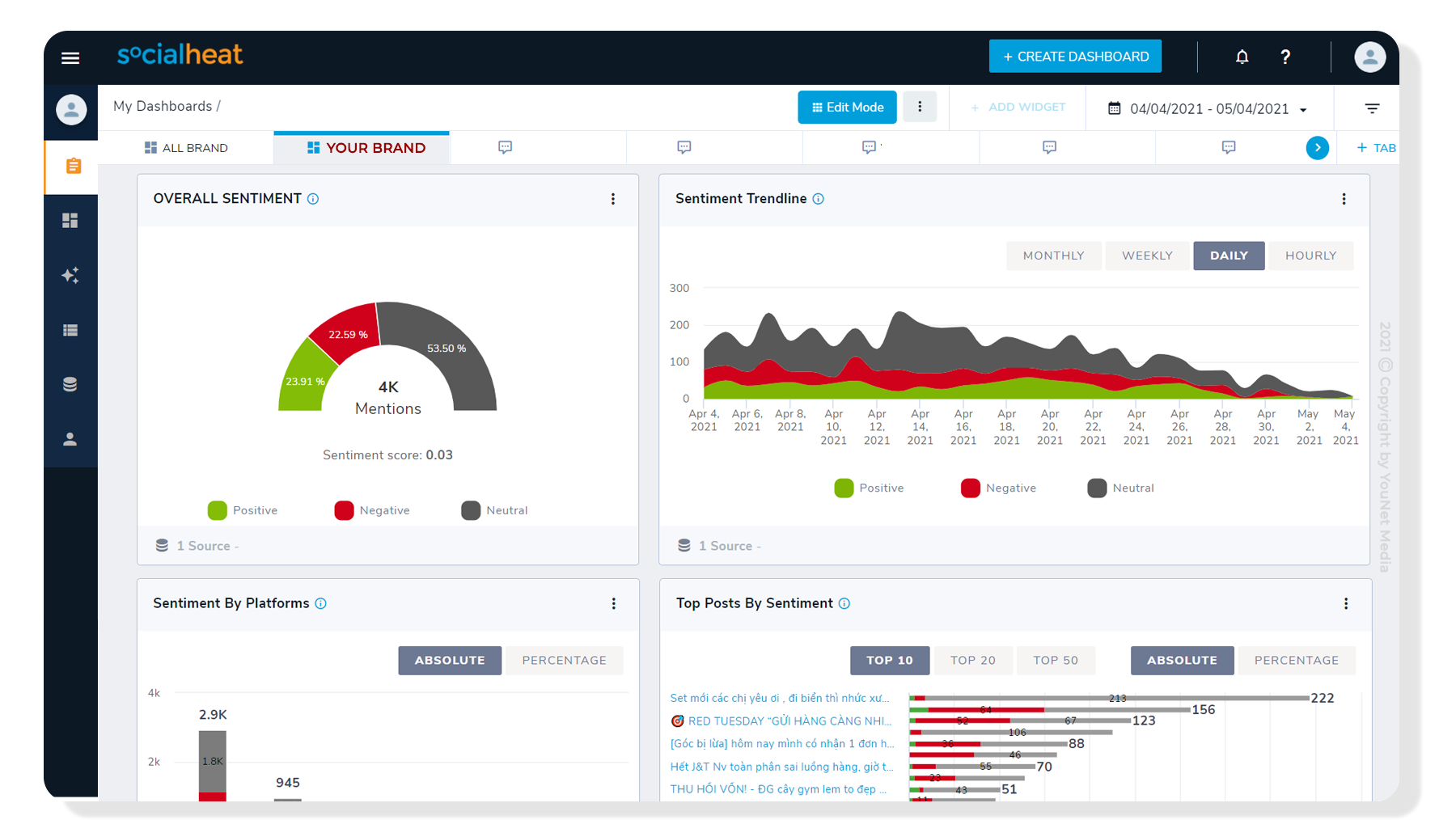Select Percentage in Sentiment By Platforms
The width and height of the screenshot is (1456, 820).
point(564,660)
